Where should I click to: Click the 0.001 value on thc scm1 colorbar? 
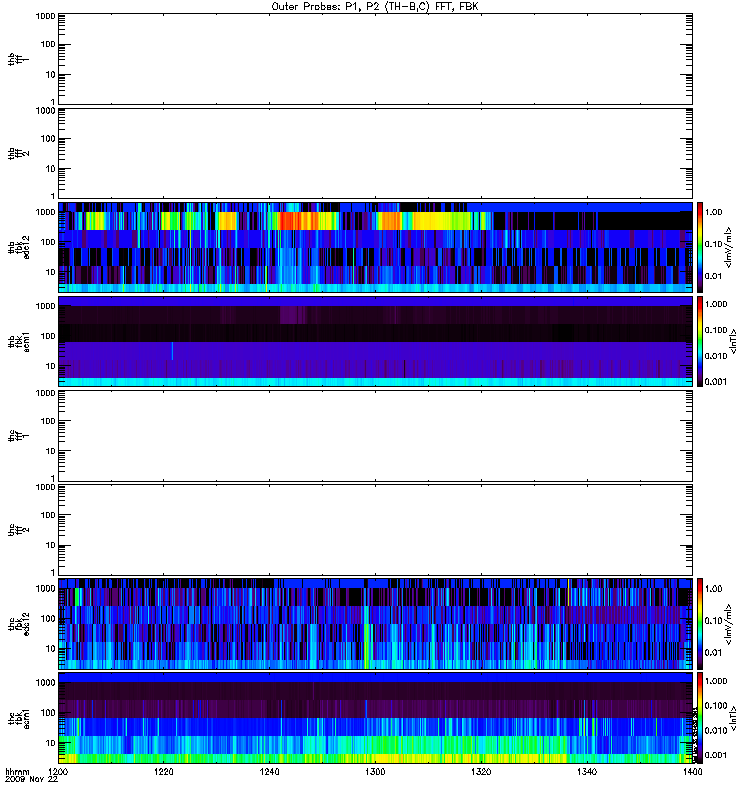716,755
